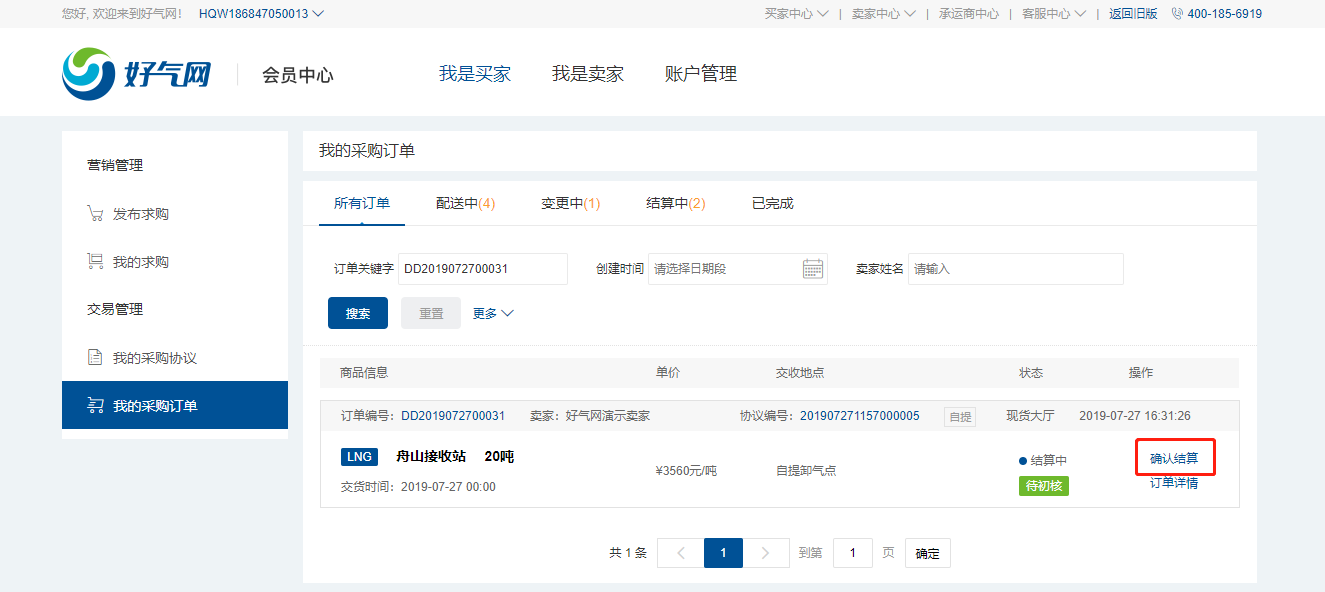Open the calendar icon in 创建时间 field
Screen dimensions: 1325x592
813,269
